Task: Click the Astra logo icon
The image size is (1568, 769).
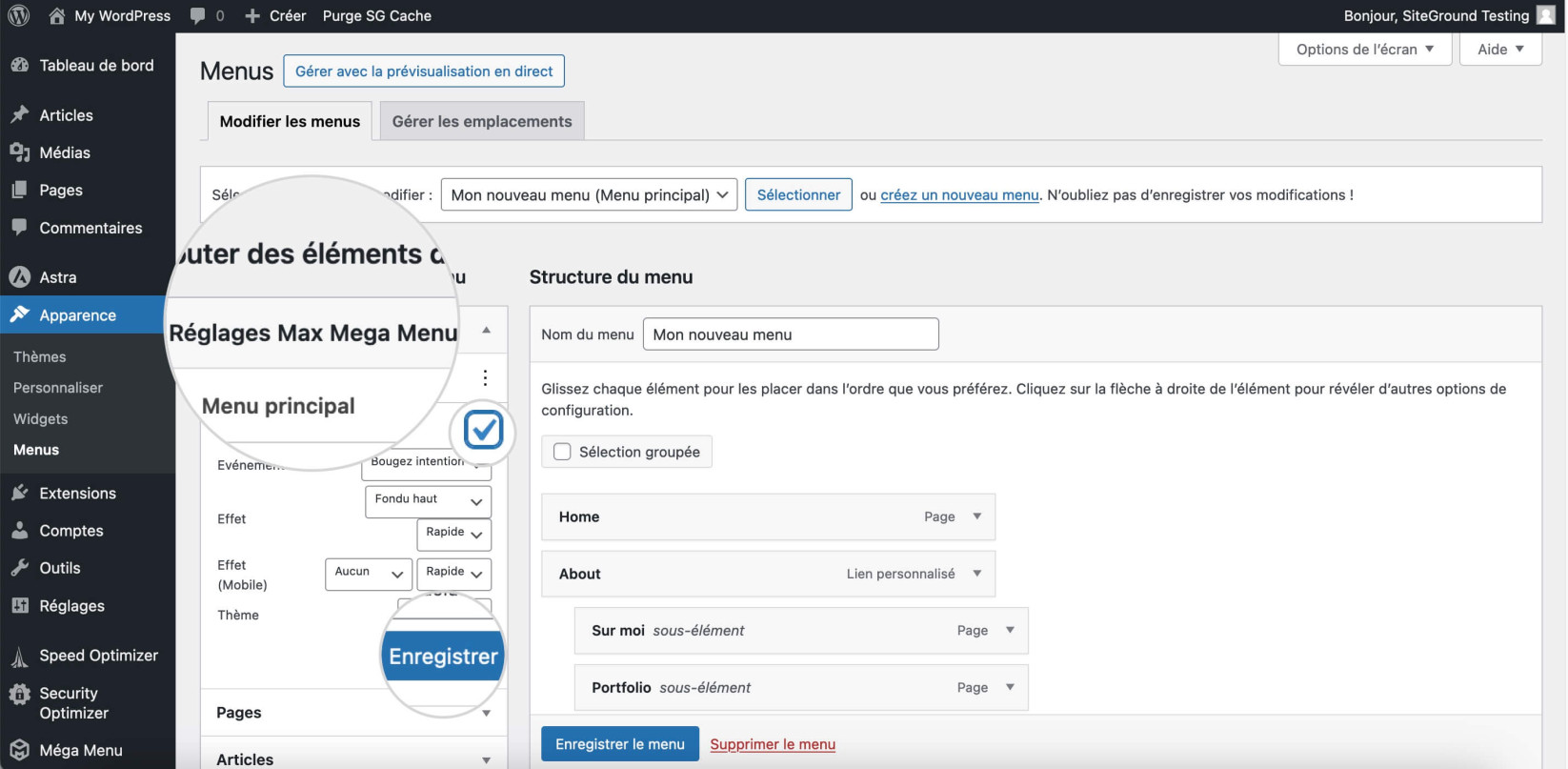Action: (19, 277)
